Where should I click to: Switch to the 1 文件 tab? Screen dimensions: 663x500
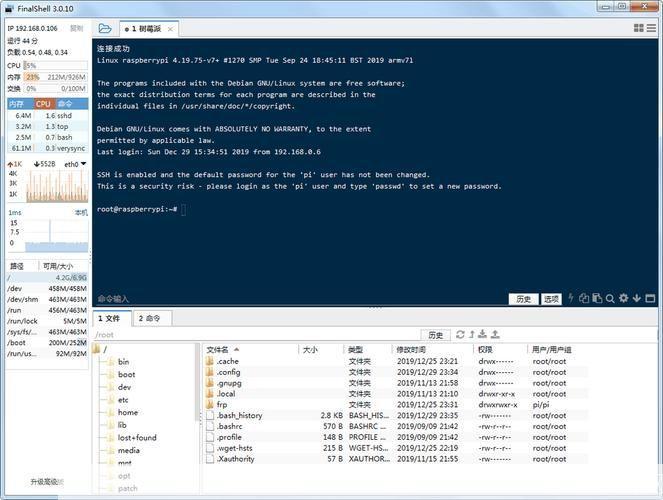click(x=110, y=318)
